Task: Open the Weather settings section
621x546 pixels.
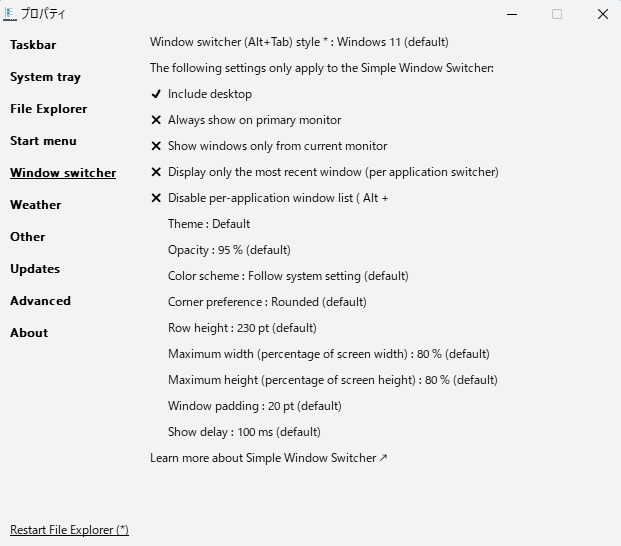Action: tap(36, 205)
